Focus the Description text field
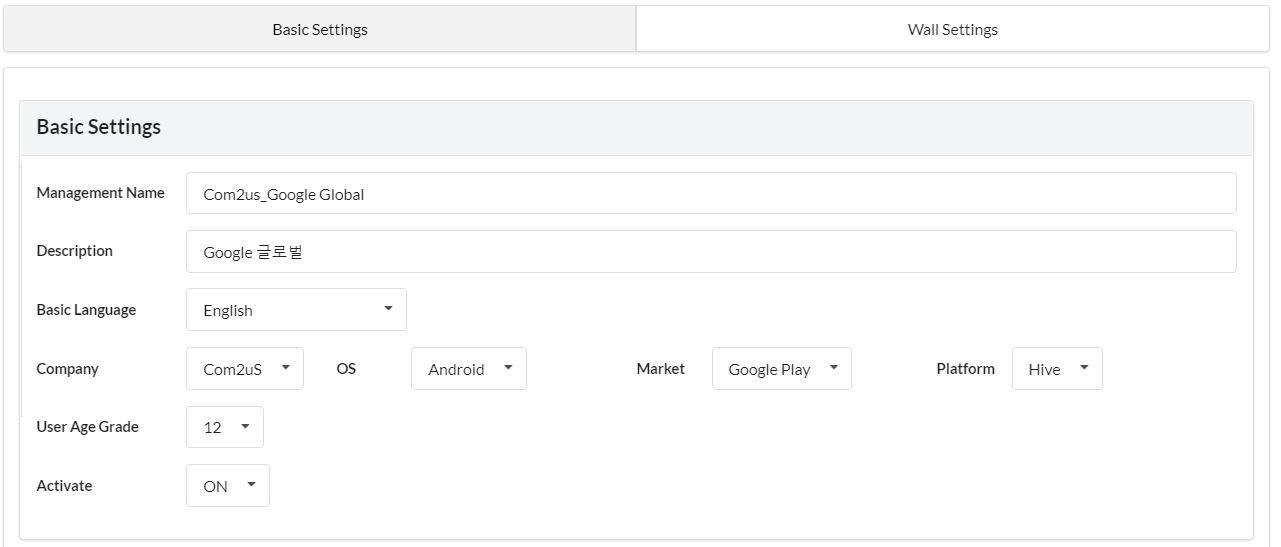The height and width of the screenshot is (547, 1281). point(711,252)
